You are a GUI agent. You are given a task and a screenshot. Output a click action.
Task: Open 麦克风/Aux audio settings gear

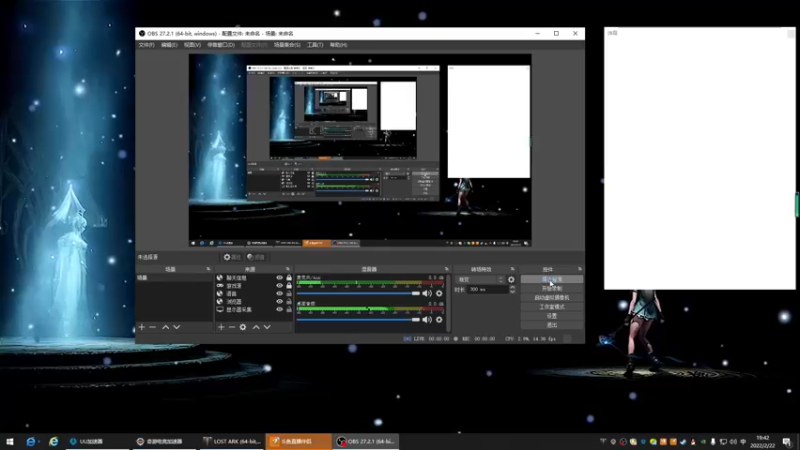[439, 293]
